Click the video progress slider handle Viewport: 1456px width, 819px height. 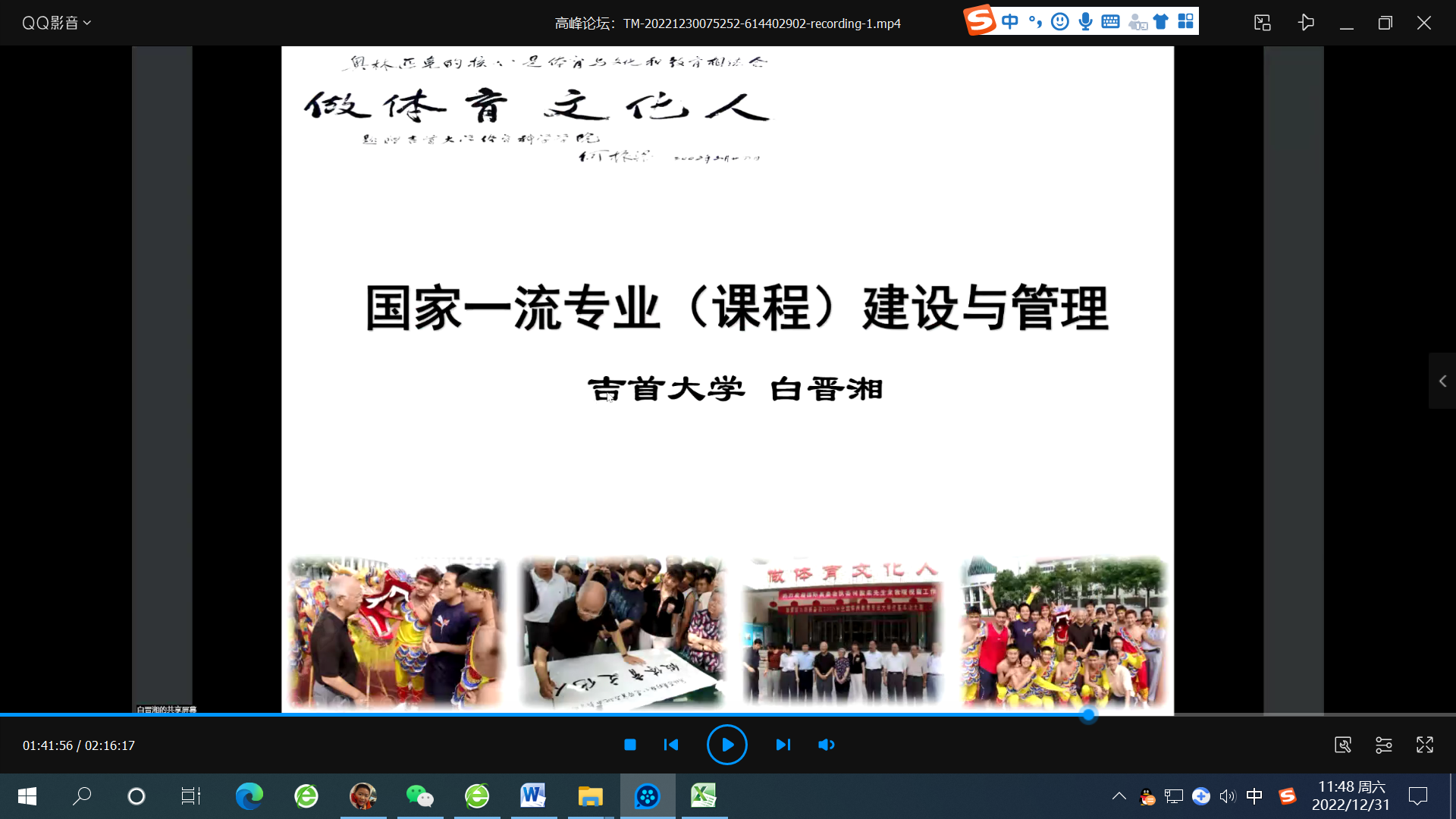pyautogui.click(x=1088, y=714)
